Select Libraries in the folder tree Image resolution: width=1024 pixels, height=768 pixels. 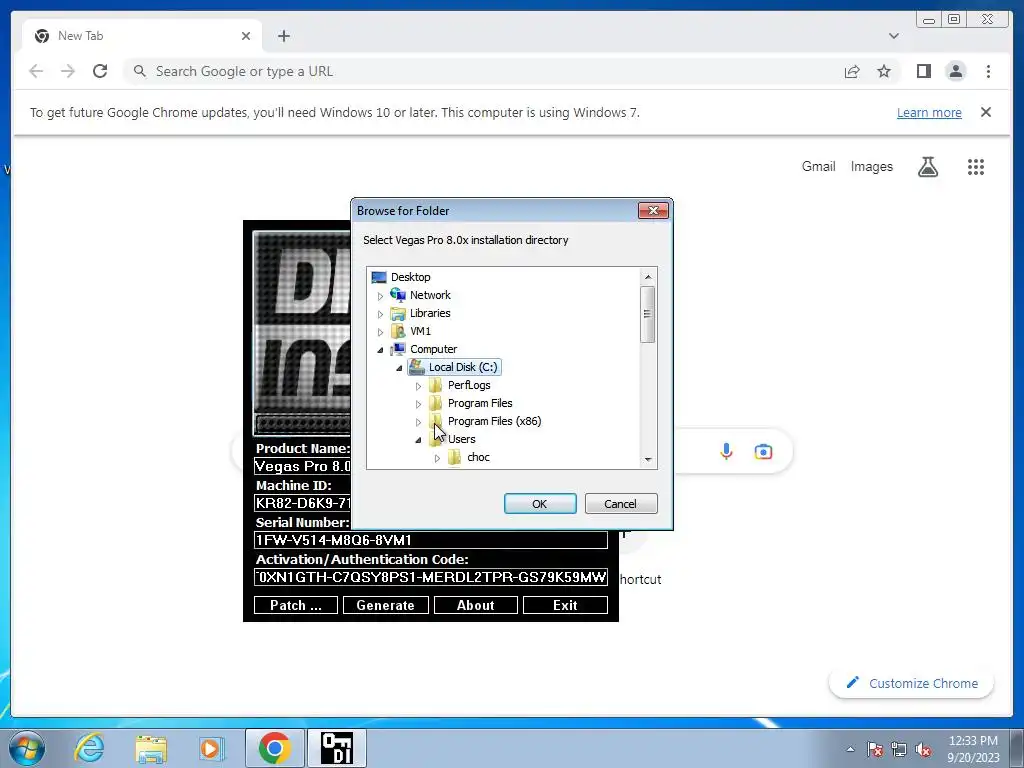tap(430, 313)
